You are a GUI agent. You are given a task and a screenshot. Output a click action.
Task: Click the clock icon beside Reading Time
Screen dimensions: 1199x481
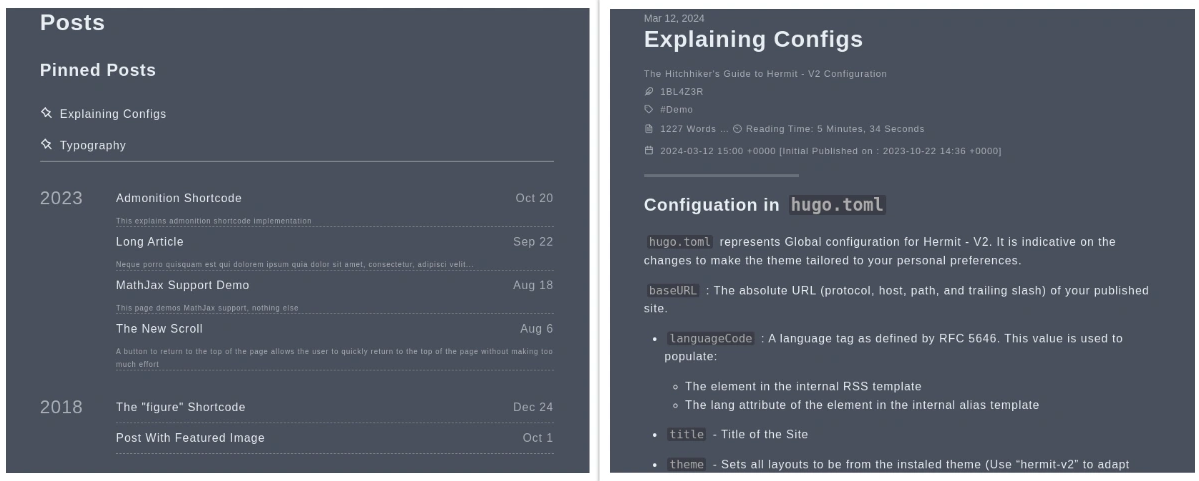coord(737,129)
